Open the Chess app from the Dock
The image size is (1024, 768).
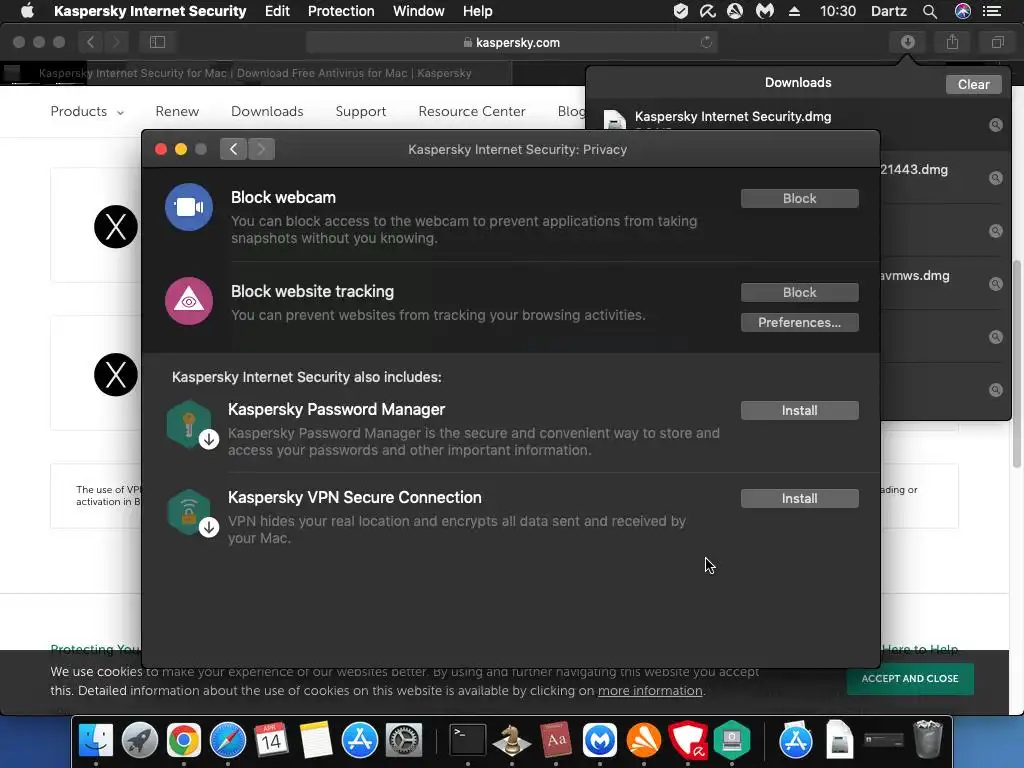[511, 740]
